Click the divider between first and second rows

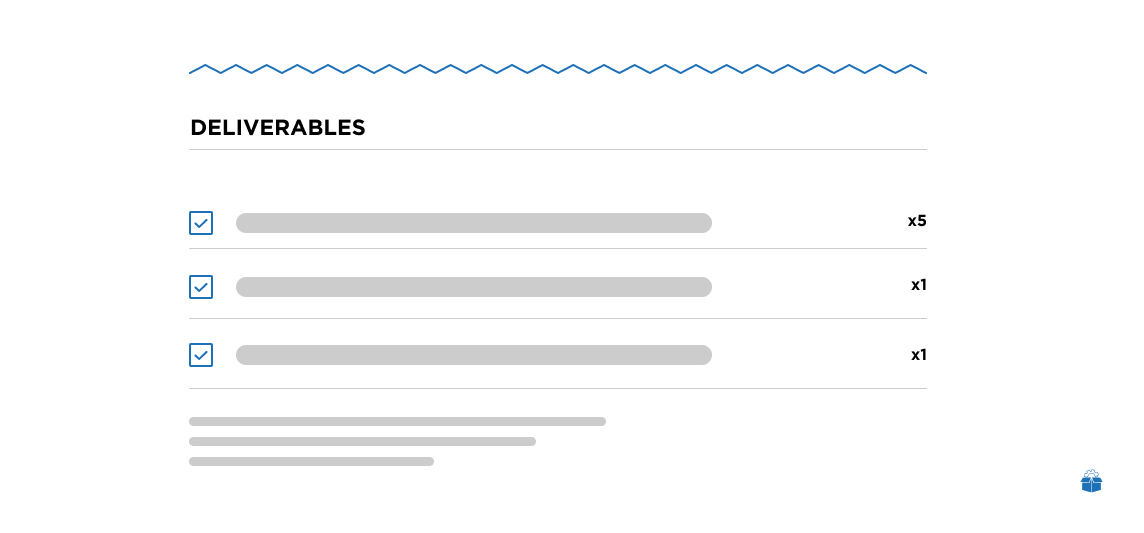tap(558, 249)
